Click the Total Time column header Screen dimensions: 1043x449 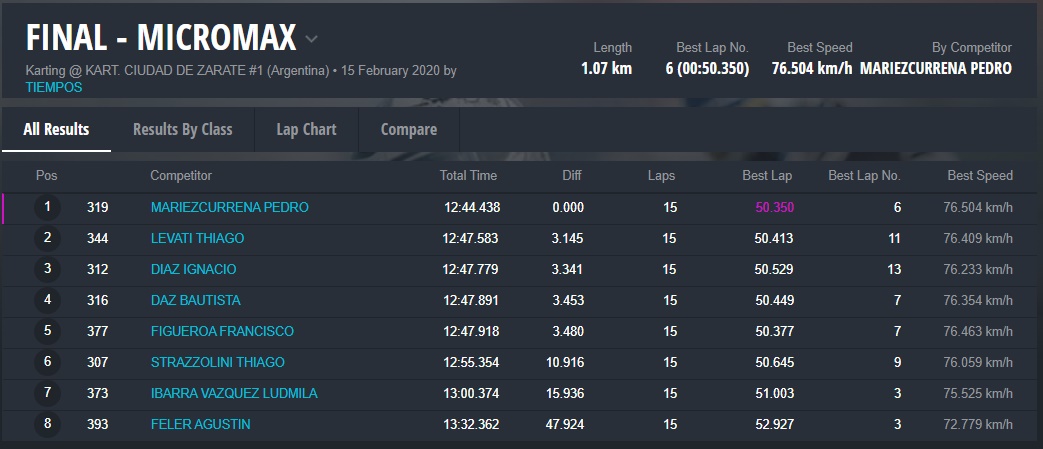click(468, 176)
